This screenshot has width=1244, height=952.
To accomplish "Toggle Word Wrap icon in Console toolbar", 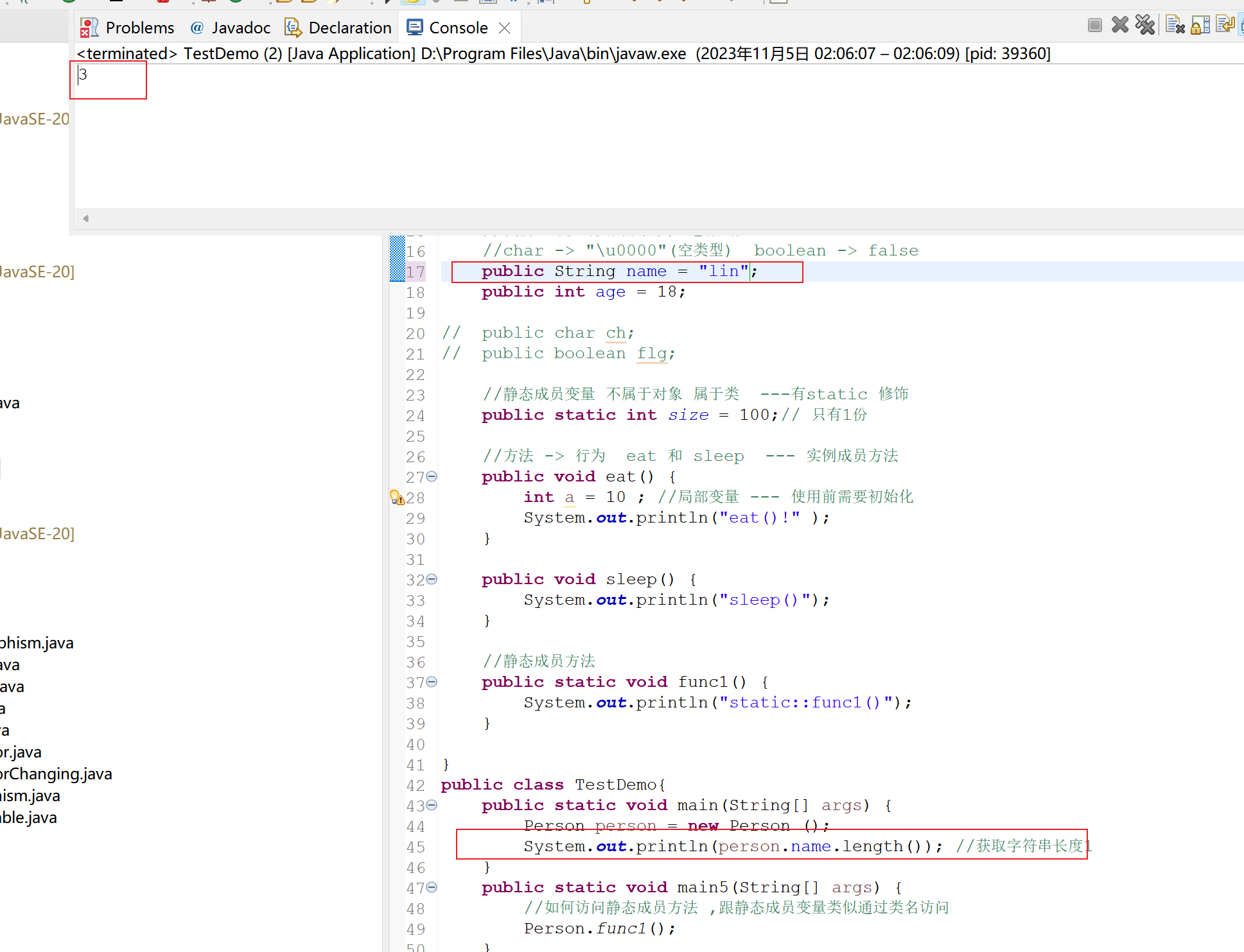I will coord(1225,25).
